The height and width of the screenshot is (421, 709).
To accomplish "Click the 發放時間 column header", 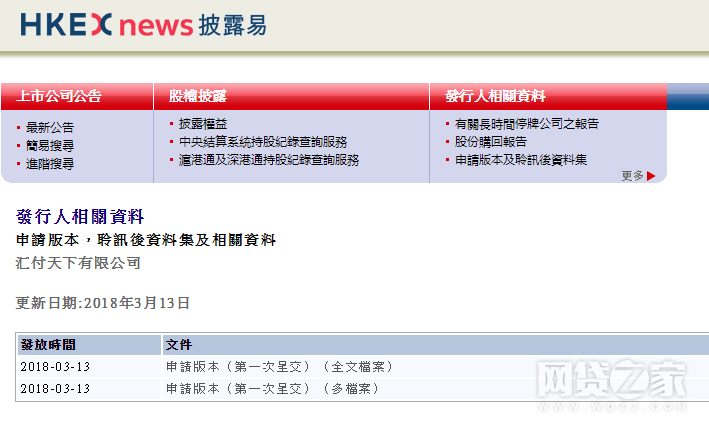I will [x=48, y=345].
